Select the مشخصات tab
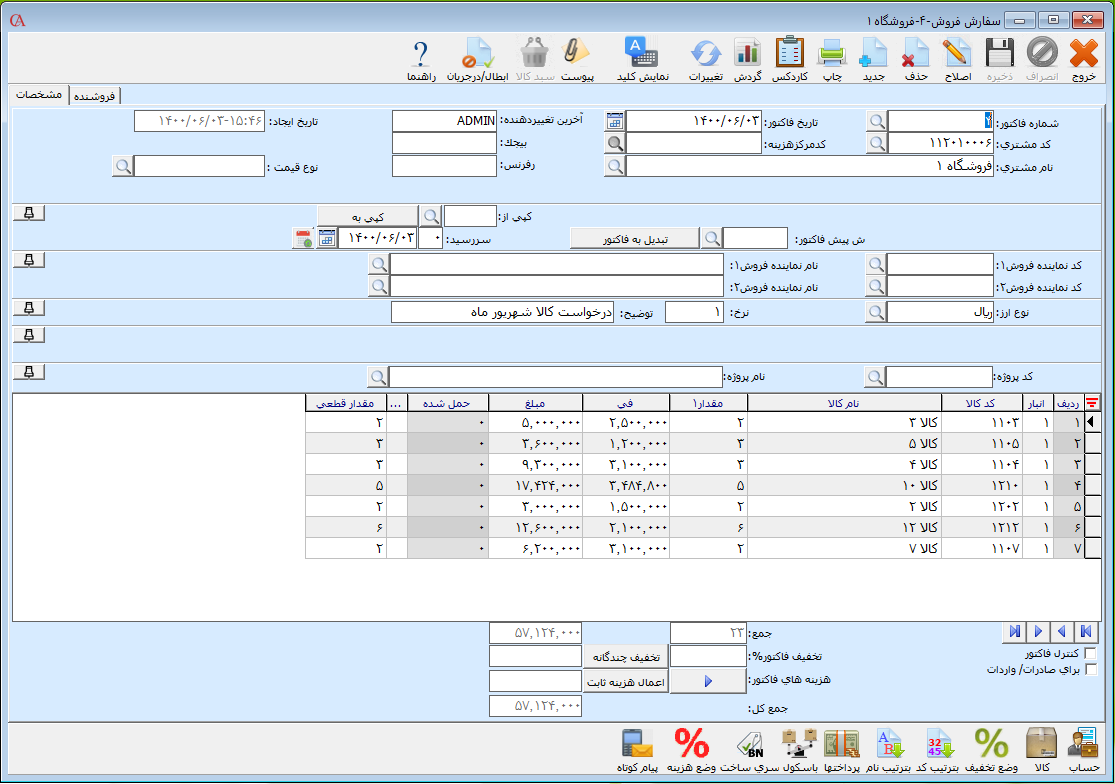This screenshot has width=1115, height=784. 40,95
